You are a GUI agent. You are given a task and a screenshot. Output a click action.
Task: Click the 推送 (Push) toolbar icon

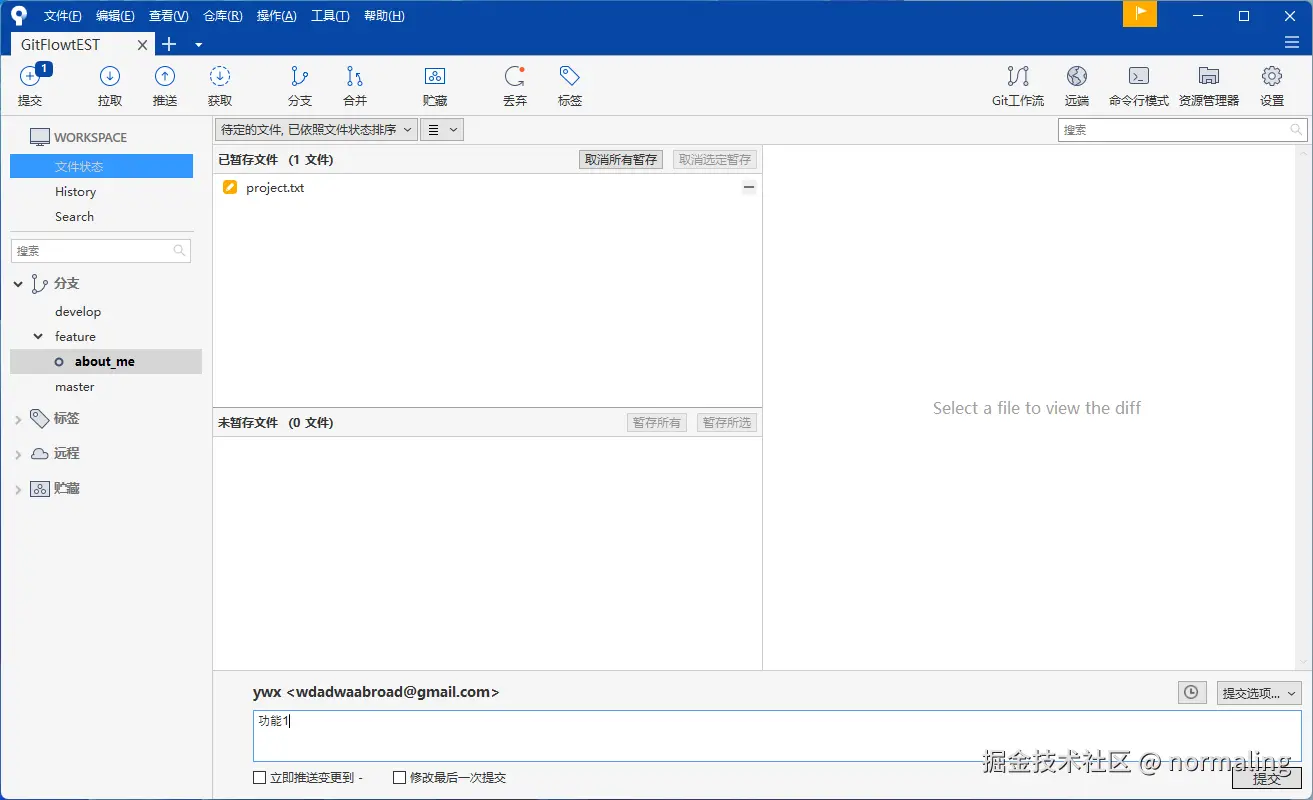tap(165, 77)
